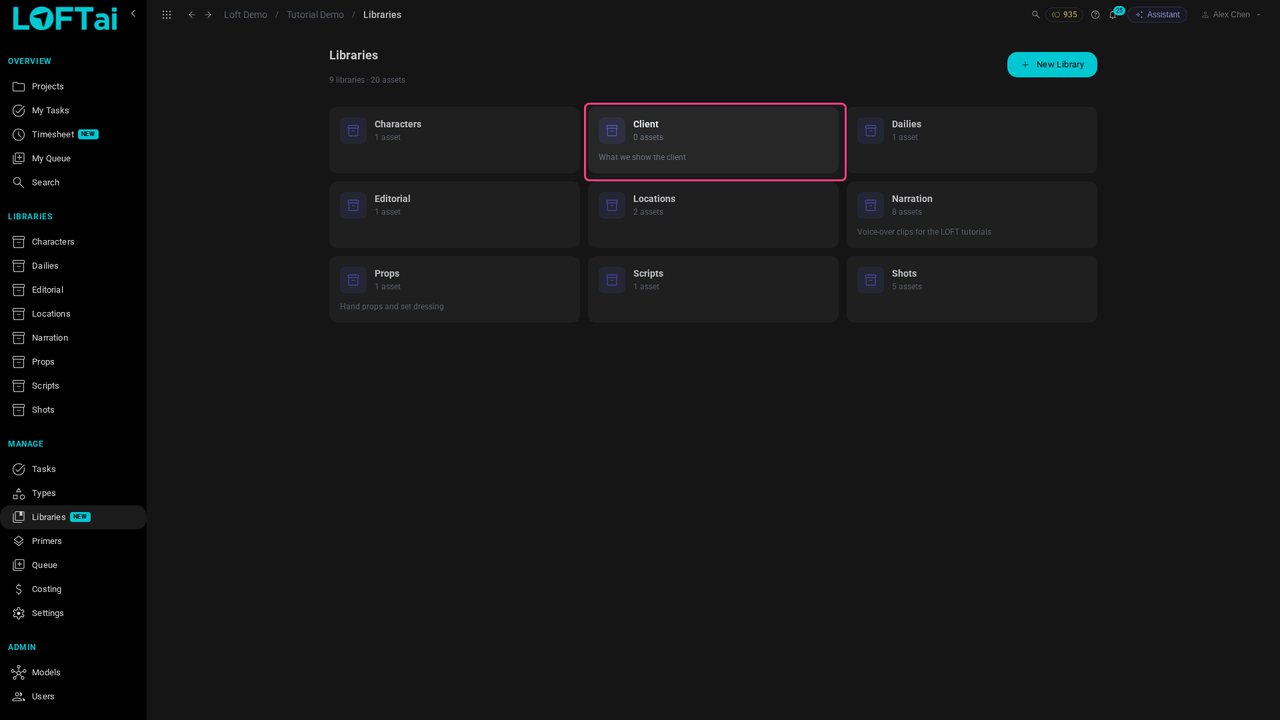Open Dailies in the sidebar library list
Image resolution: width=1280 pixels, height=720 pixels.
click(73, 266)
